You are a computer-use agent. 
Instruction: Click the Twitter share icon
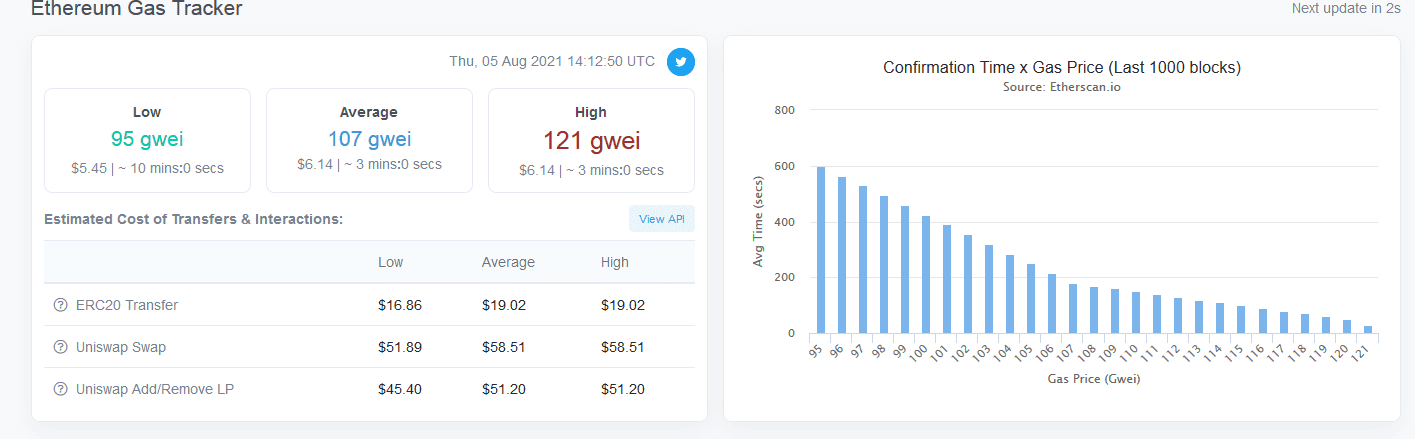681,62
